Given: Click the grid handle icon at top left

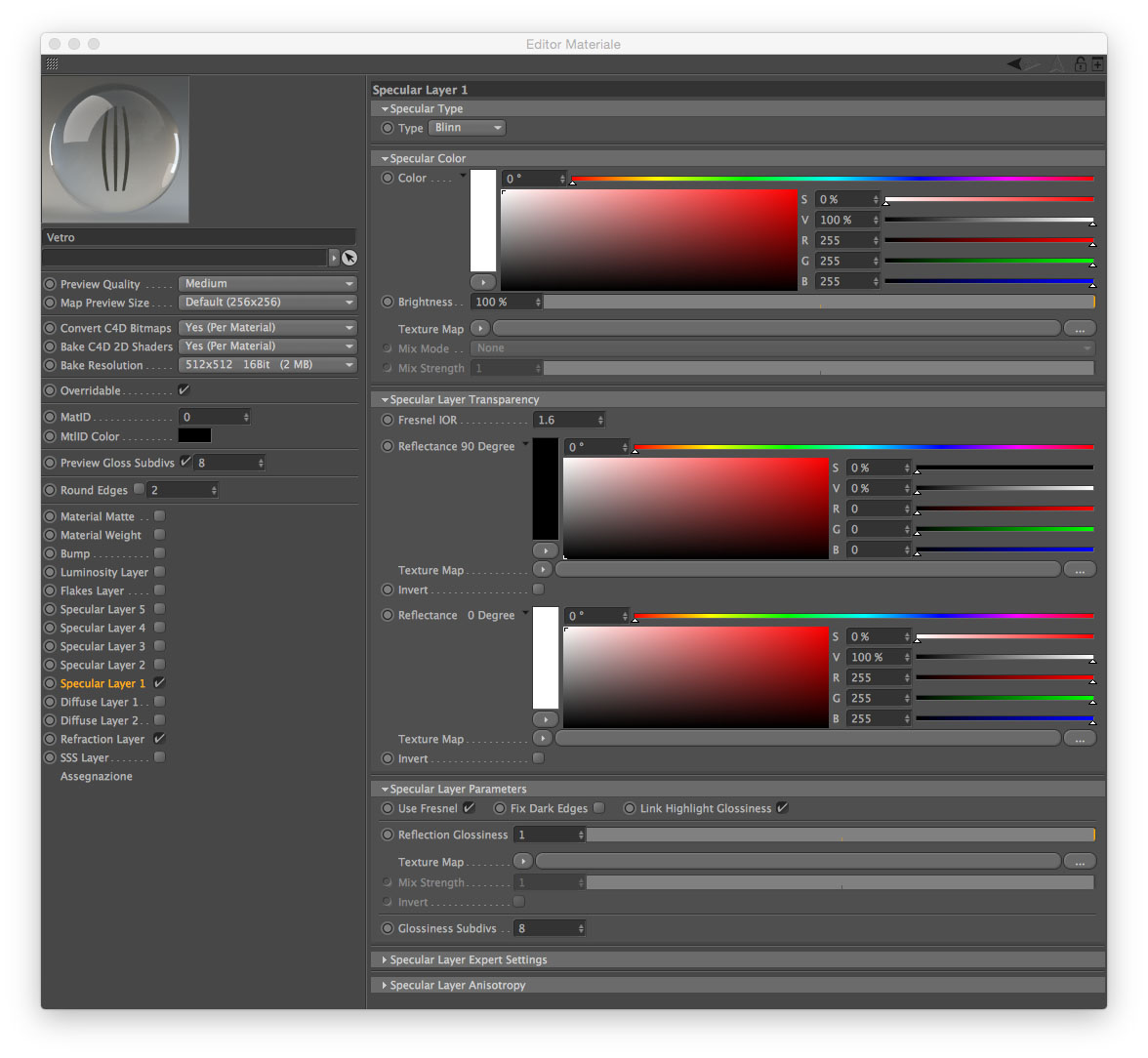Looking at the screenshot, I should click(x=52, y=63).
